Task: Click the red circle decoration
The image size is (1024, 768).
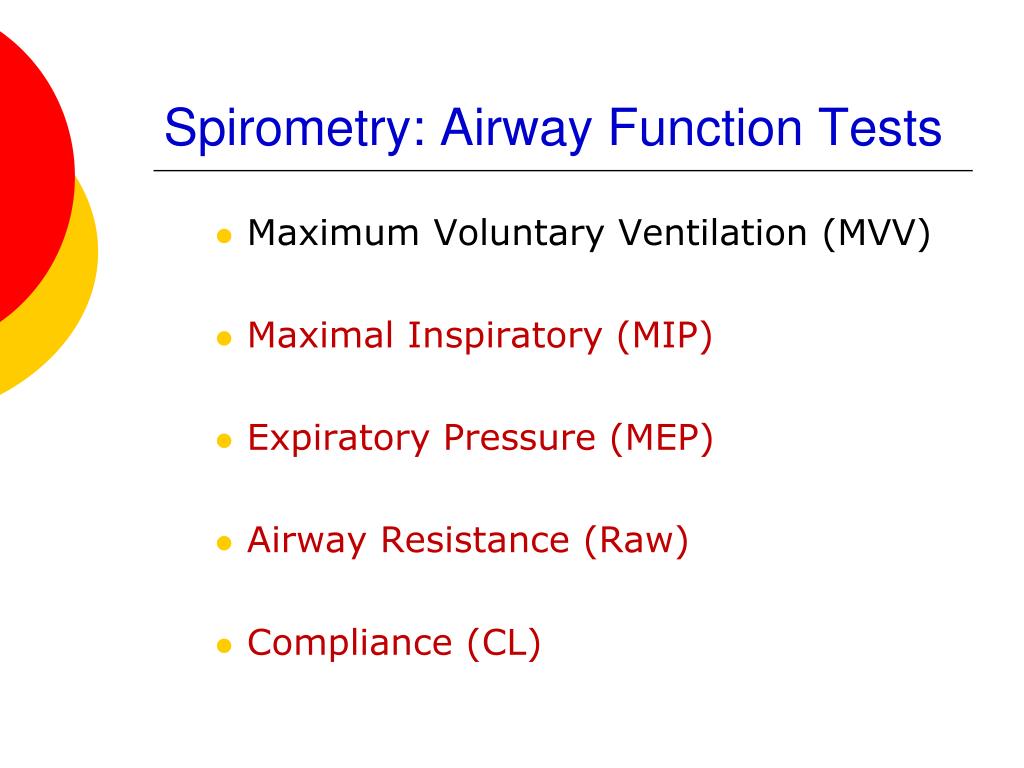Action: [33, 170]
